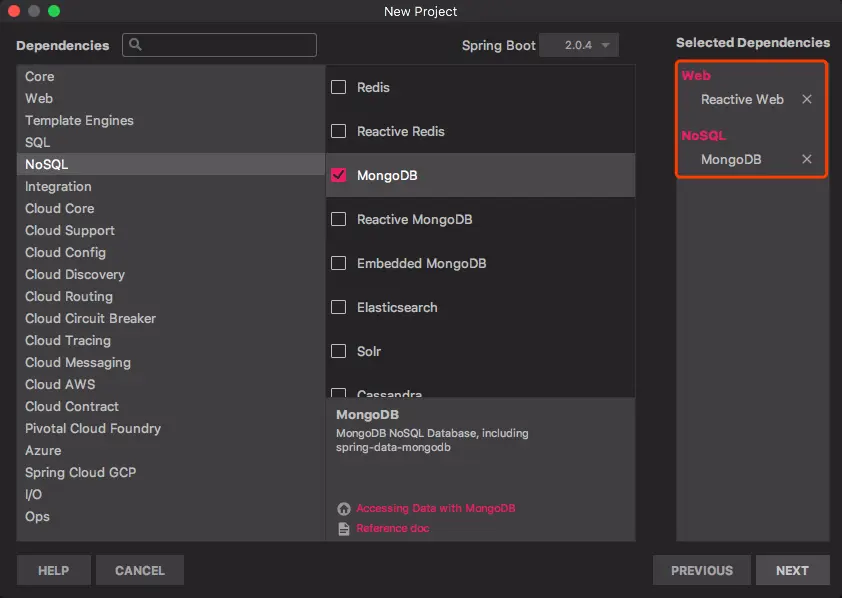Select the Spring Cloud GCP category

point(171,472)
